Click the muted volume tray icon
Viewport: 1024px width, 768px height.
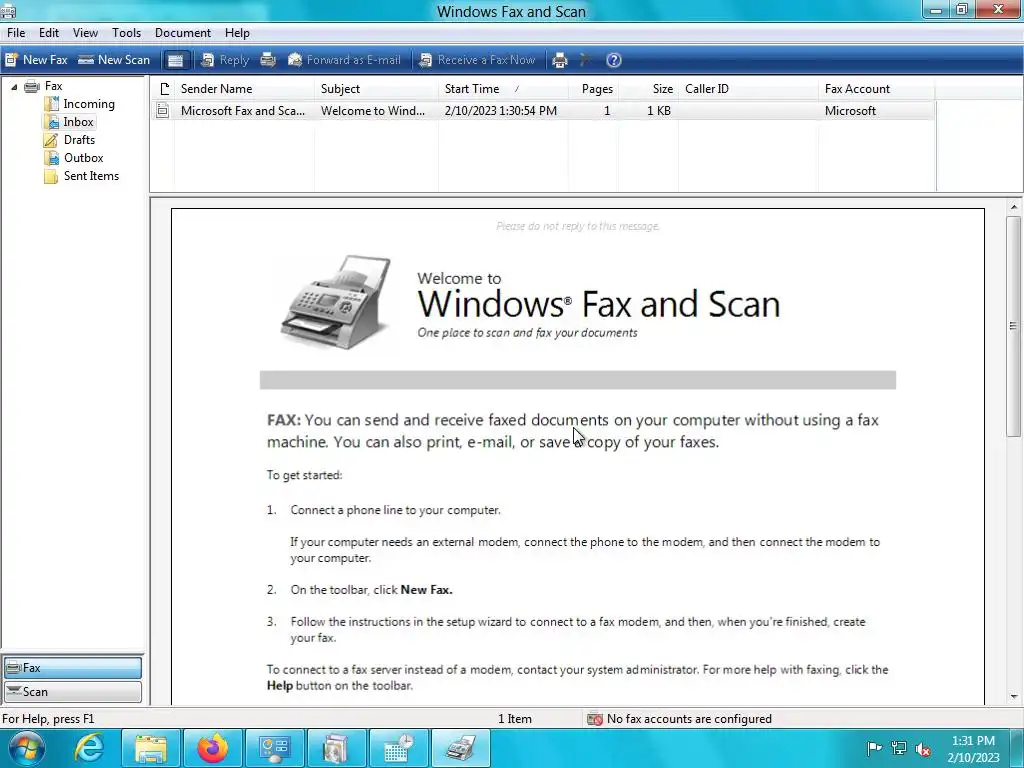pyautogui.click(x=923, y=749)
